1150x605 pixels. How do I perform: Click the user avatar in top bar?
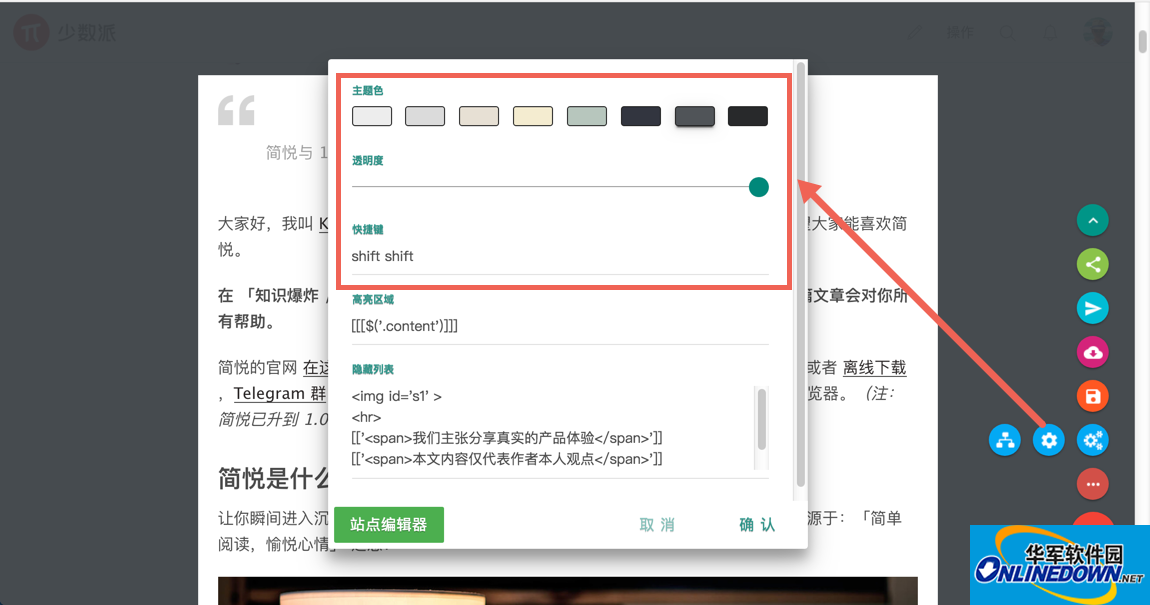click(x=1097, y=31)
